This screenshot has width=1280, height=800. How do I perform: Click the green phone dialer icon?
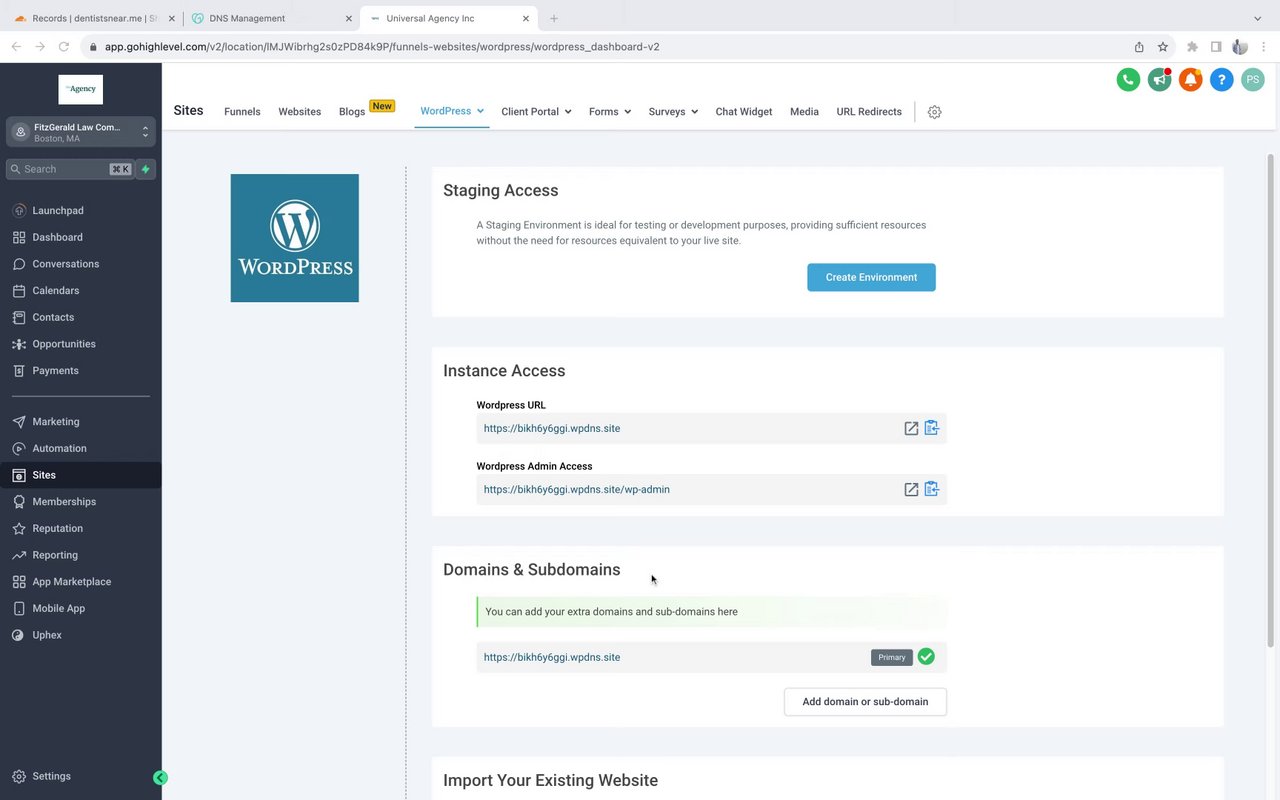[x=1128, y=80]
